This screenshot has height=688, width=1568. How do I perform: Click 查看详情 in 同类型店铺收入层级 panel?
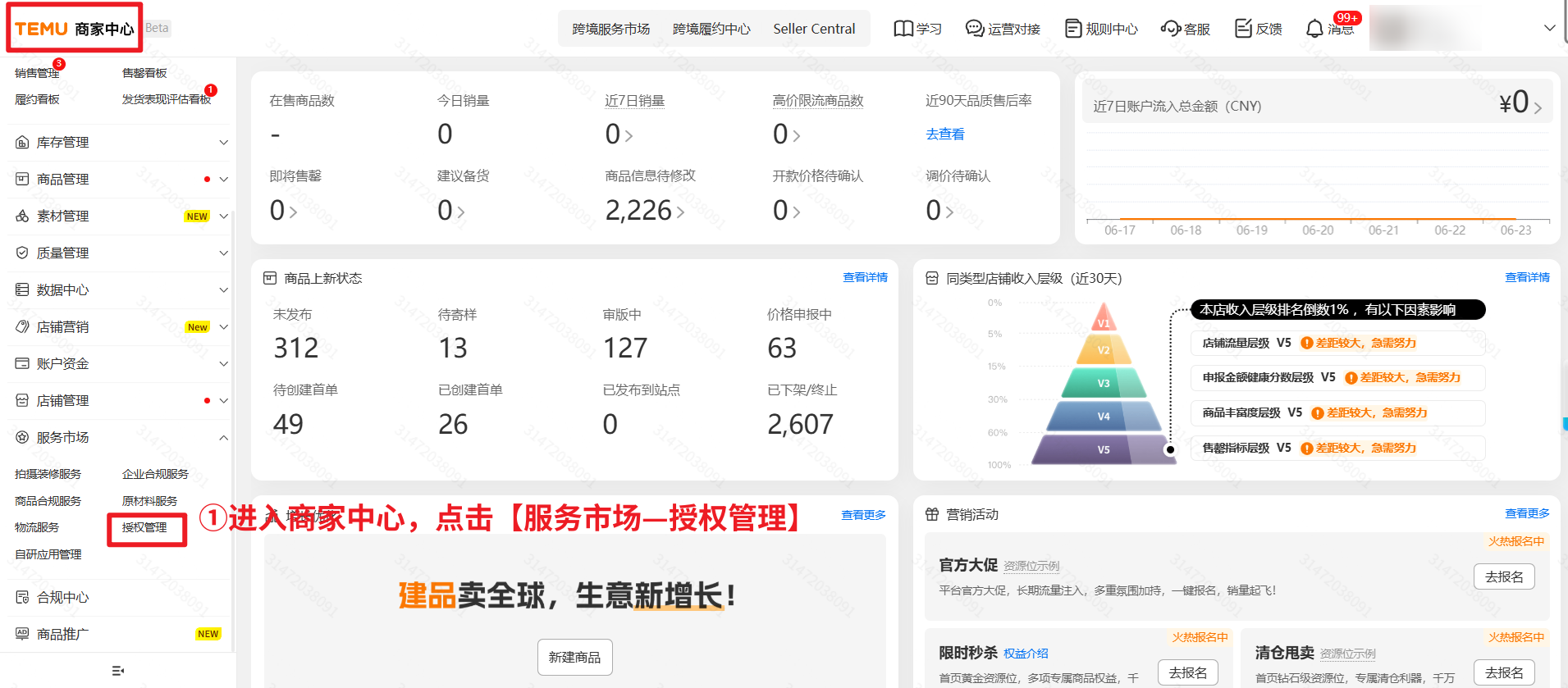(x=1527, y=277)
